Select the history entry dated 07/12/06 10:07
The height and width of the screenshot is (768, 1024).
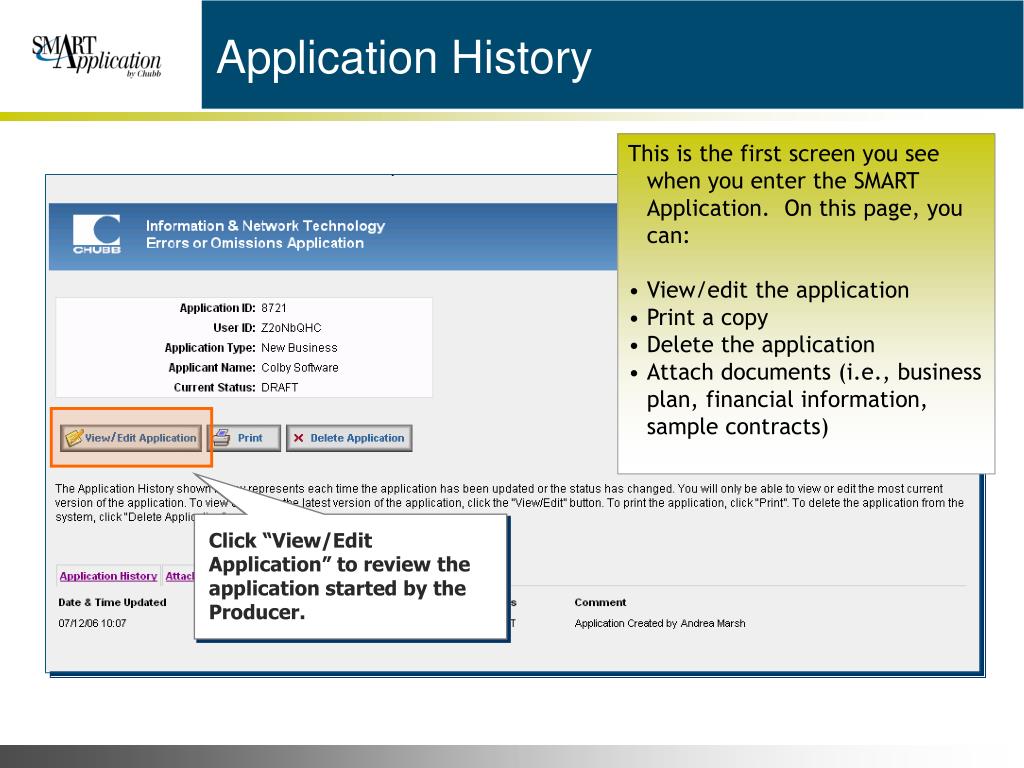tap(92, 623)
